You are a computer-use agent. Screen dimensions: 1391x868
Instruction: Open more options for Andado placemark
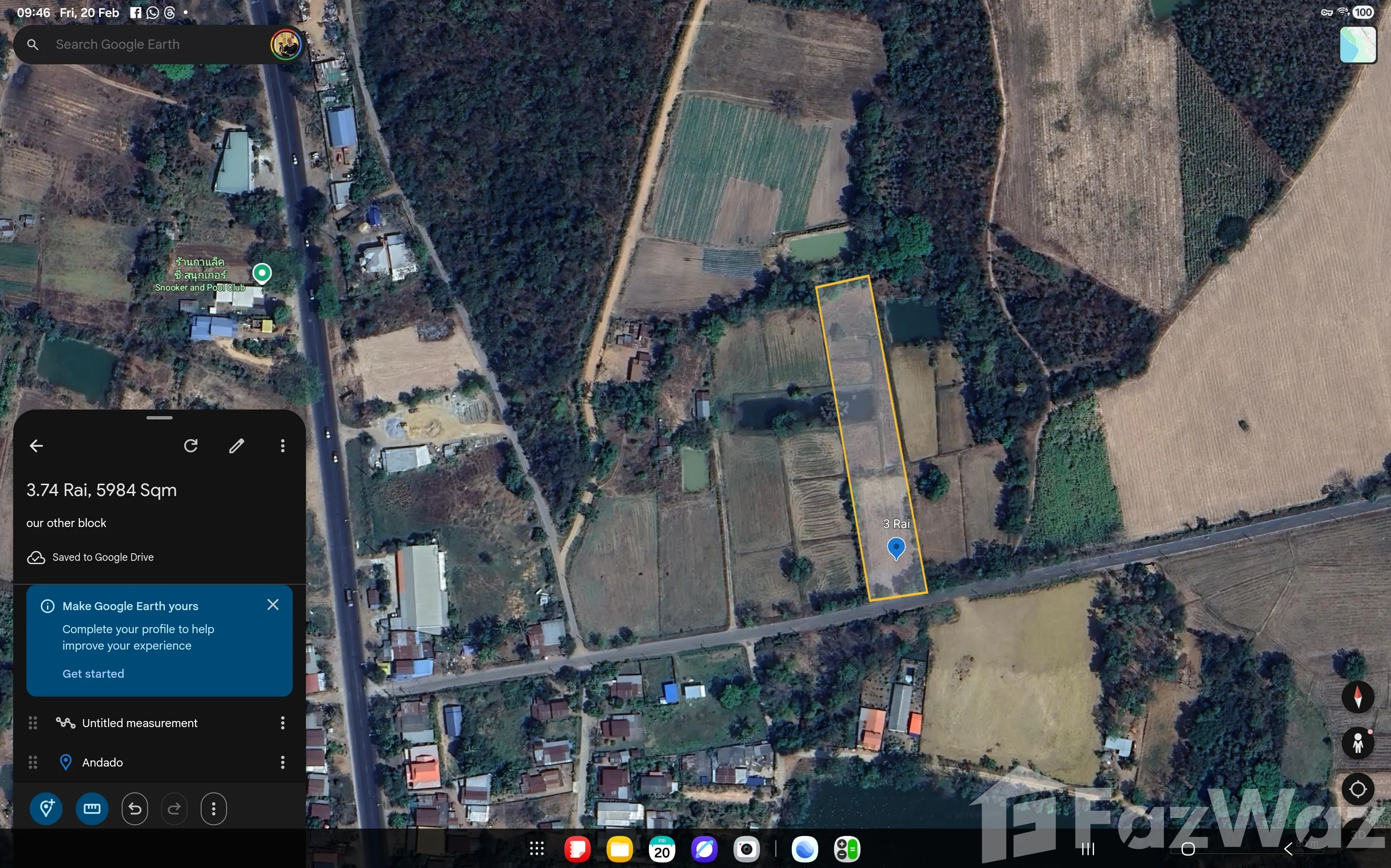point(282,762)
